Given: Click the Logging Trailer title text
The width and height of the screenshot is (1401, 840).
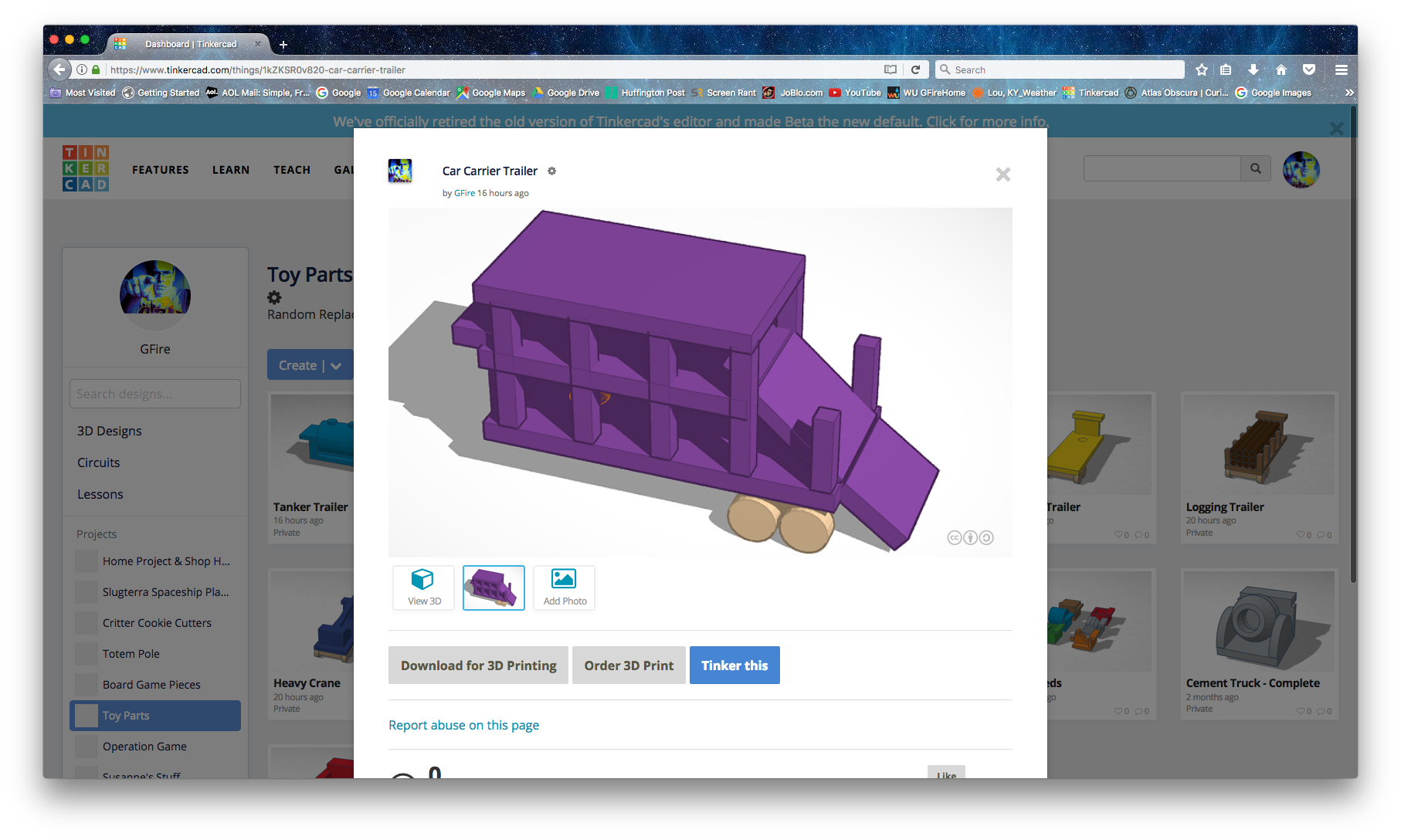Looking at the screenshot, I should pyautogui.click(x=1225, y=507).
